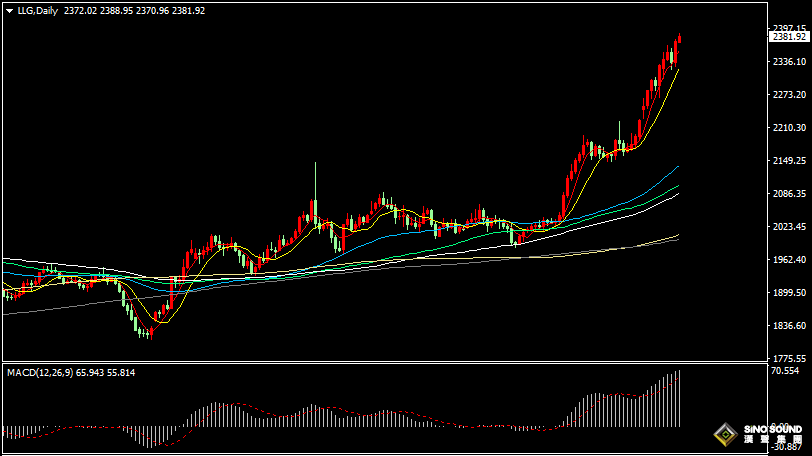Click the 2336.10 price axis label
The width and height of the screenshot is (812, 456).
788,62
